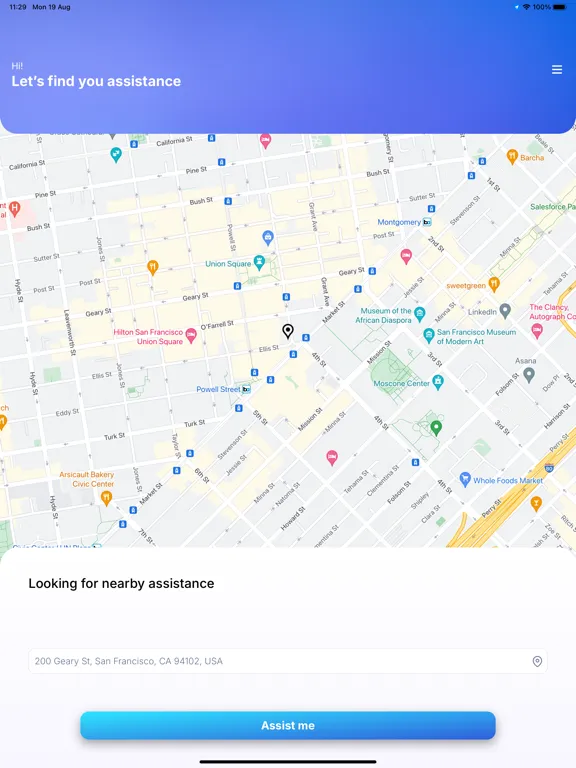Select the red hospital H marker
The width and height of the screenshot is (576, 768).
pos(15,209)
